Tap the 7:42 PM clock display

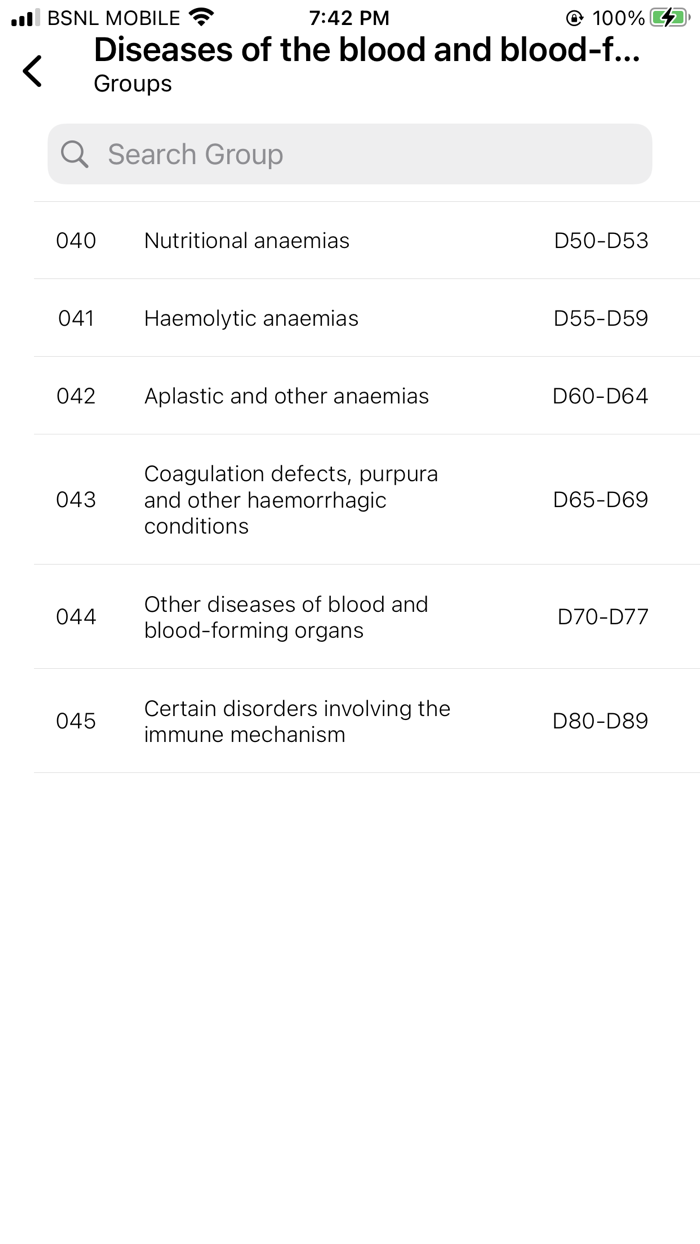pos(350,17)
